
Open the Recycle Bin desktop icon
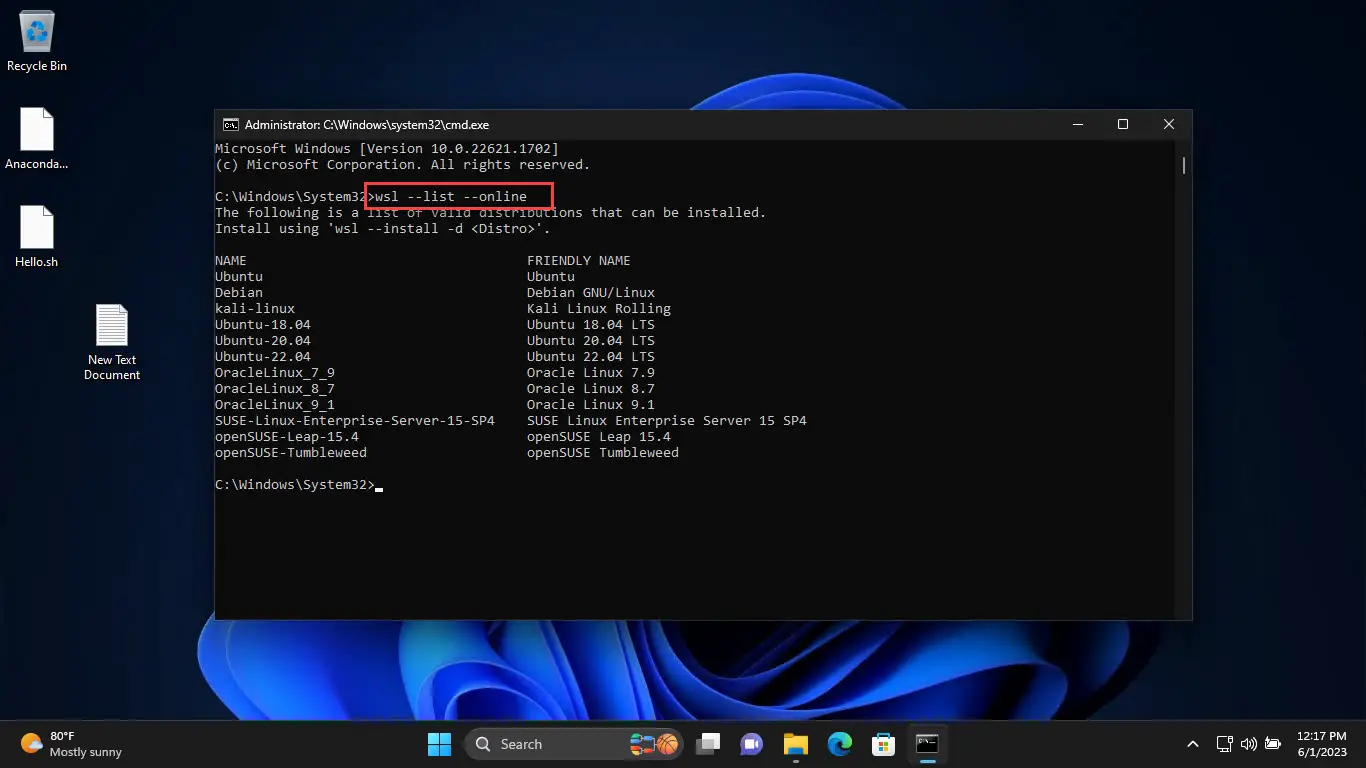coord(37,42)
